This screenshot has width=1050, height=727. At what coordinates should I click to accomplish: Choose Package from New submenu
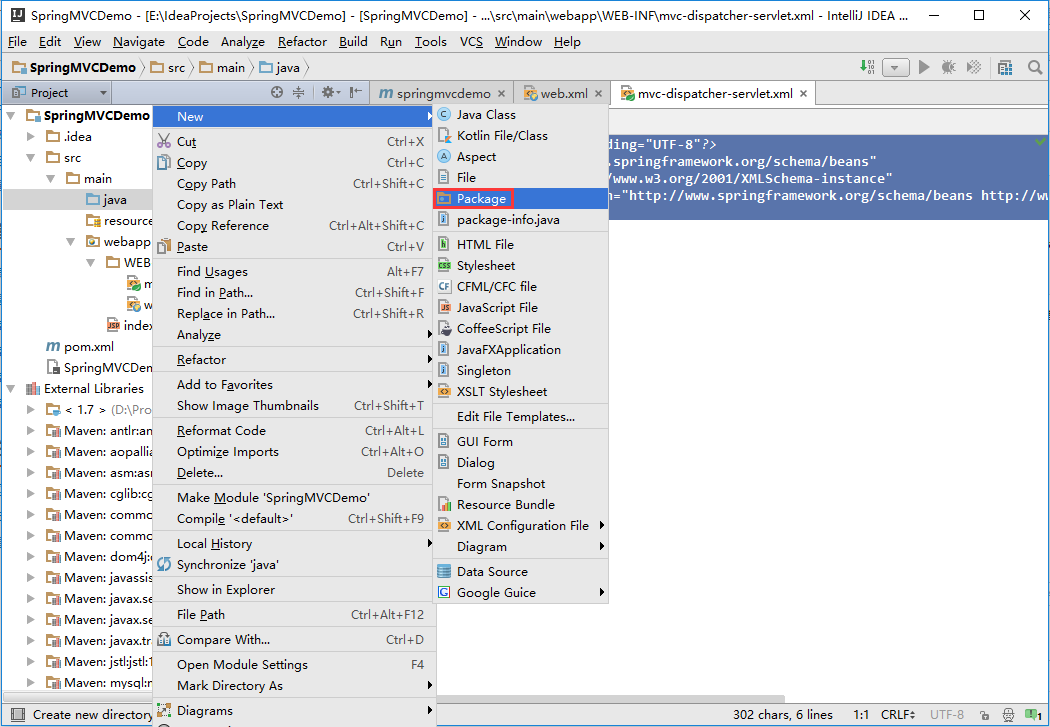[521, 198]
